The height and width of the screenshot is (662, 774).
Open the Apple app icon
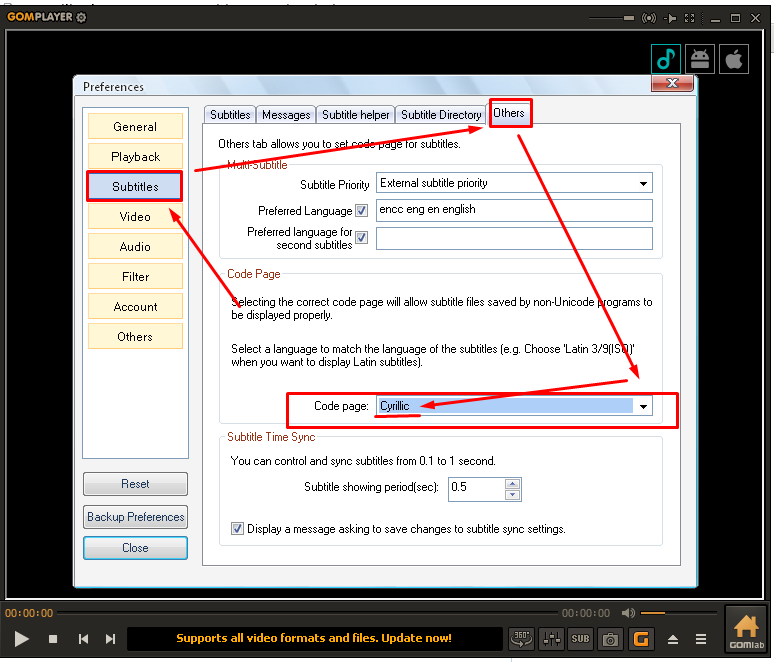pos(734,59)
